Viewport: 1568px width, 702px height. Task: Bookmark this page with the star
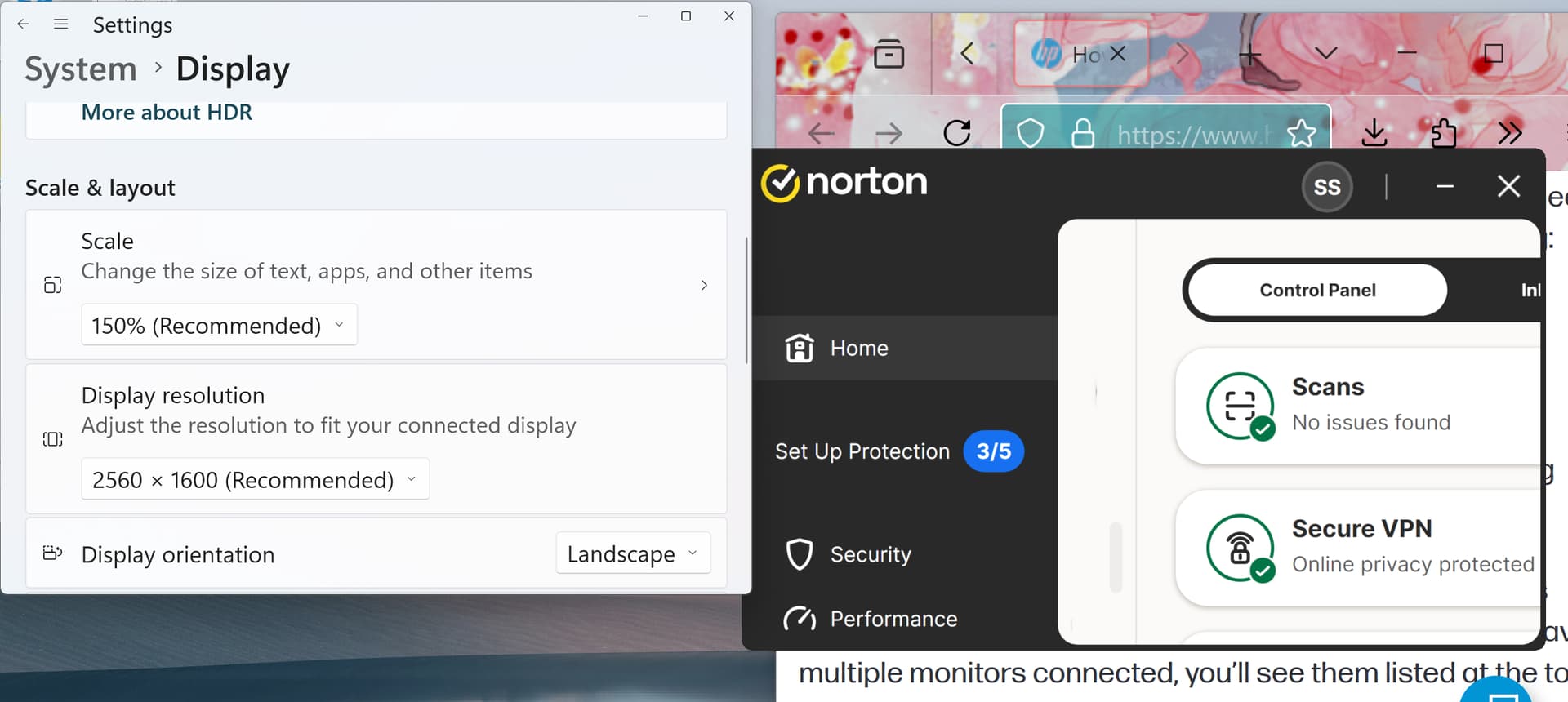(x=1302, y=132)
